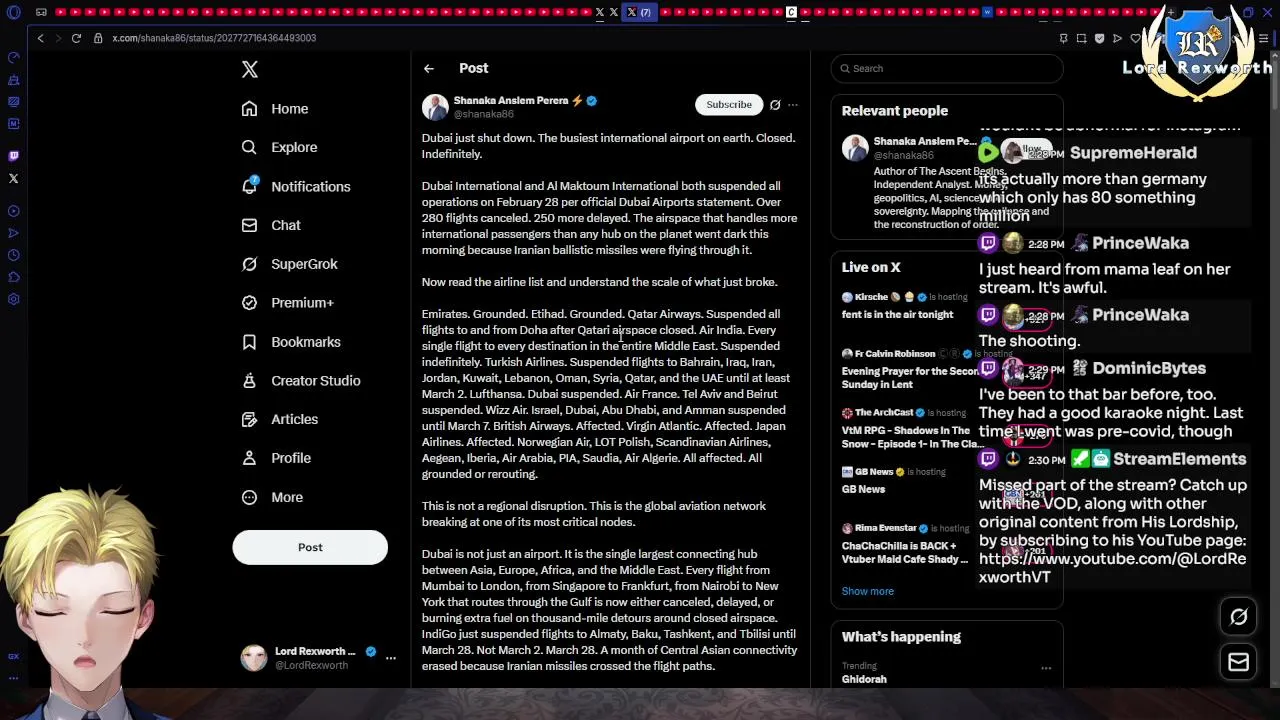Switch to the blue W browser tab
The image size is (1280, 720).
(987, 12)
